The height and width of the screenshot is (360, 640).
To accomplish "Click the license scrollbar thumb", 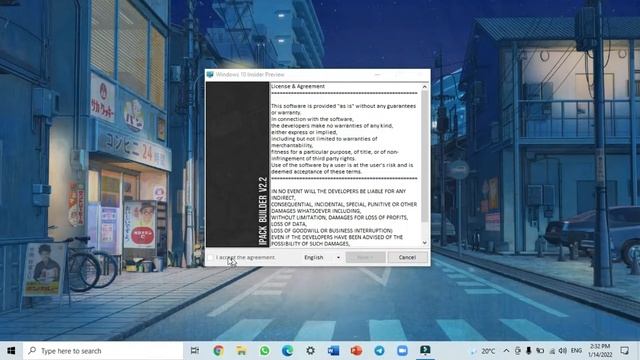I will click(424, 156).
